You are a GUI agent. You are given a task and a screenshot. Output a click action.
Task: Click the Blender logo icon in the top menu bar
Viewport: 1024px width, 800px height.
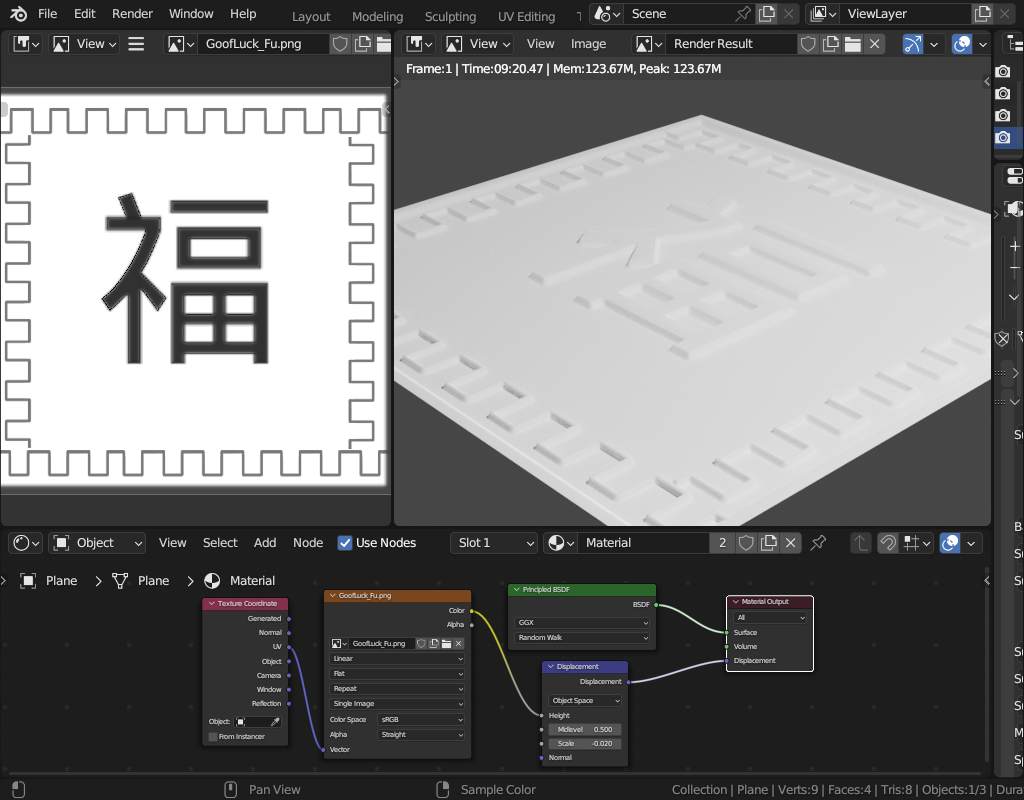click(x=18, y=13)
